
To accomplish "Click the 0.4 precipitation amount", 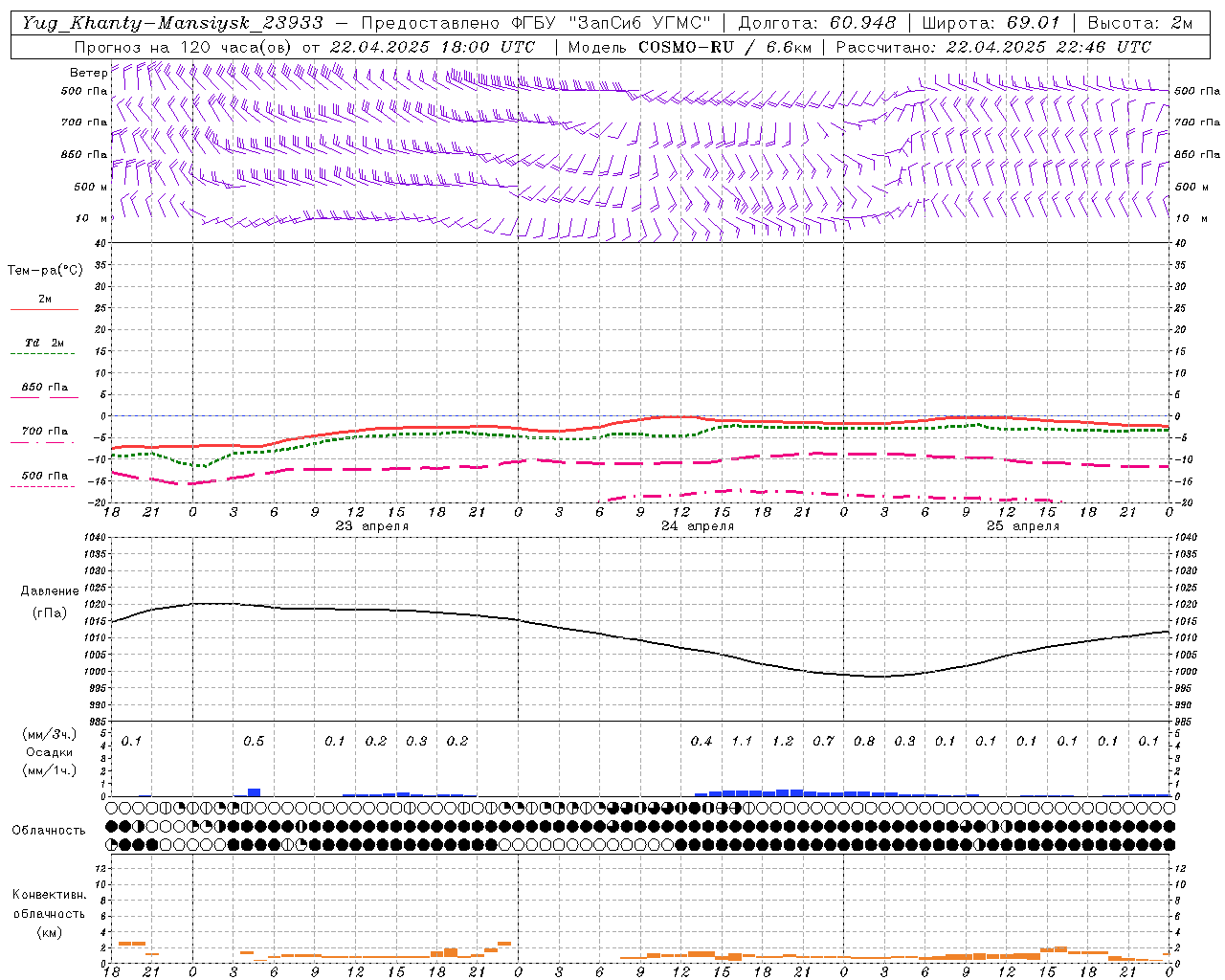I will [x=702, y=742].
